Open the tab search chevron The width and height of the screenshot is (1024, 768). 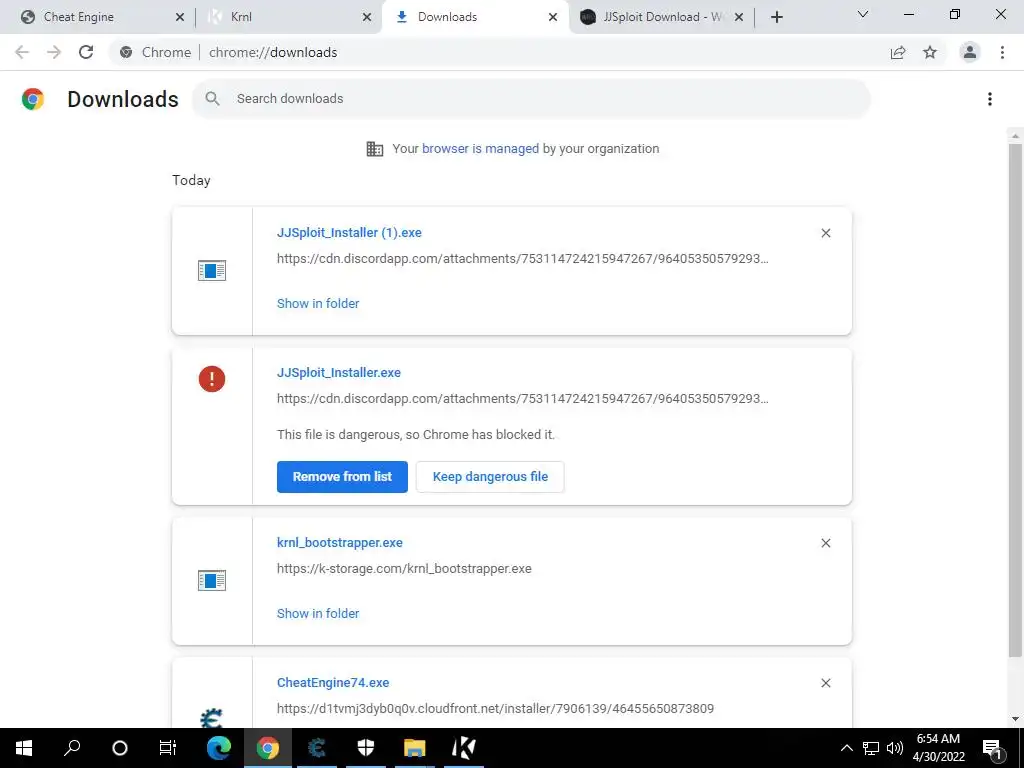[863, 14]
